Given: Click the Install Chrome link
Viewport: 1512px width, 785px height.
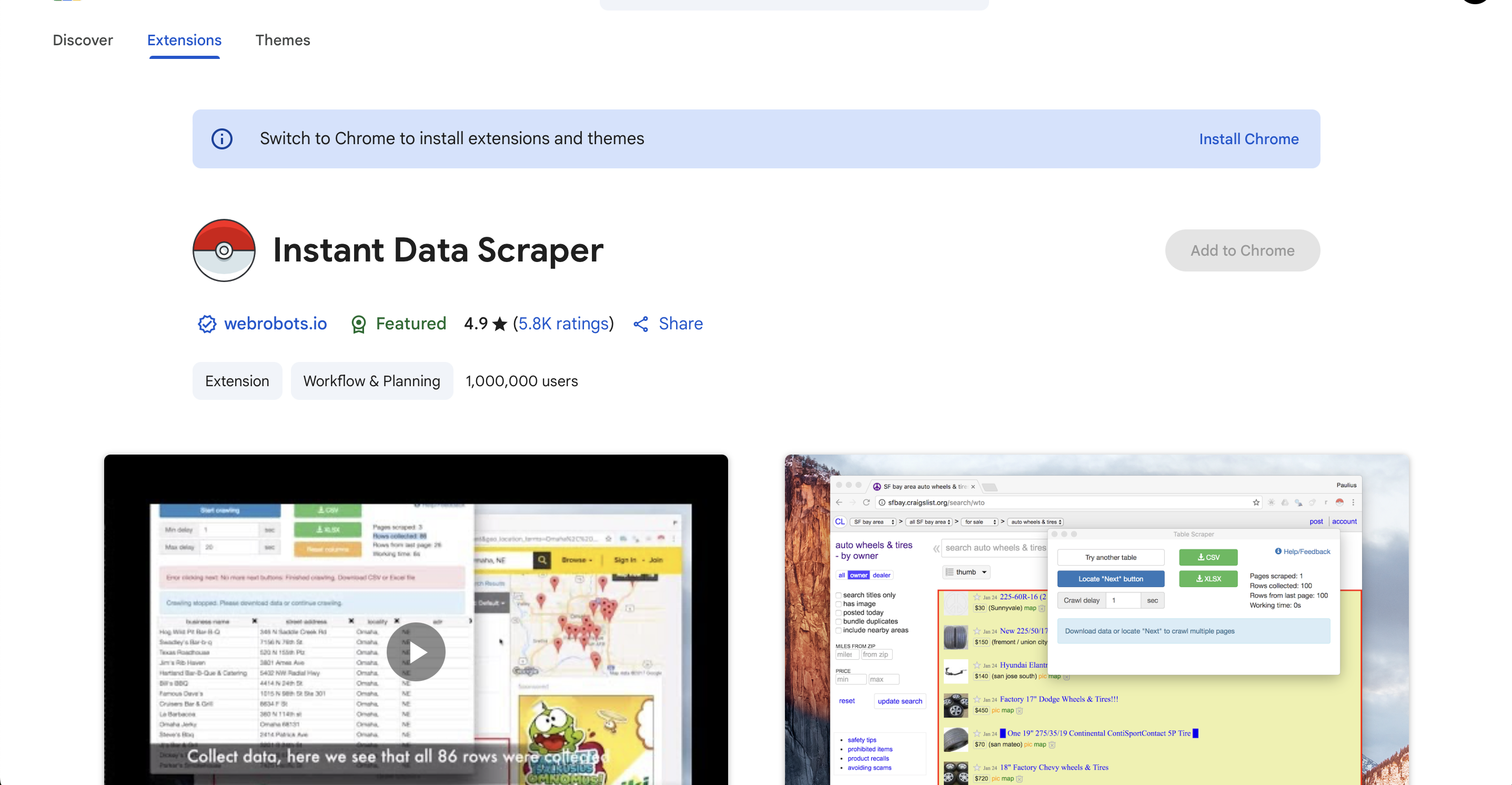Looking at the screenshot, I should [x=1248, y=138].
